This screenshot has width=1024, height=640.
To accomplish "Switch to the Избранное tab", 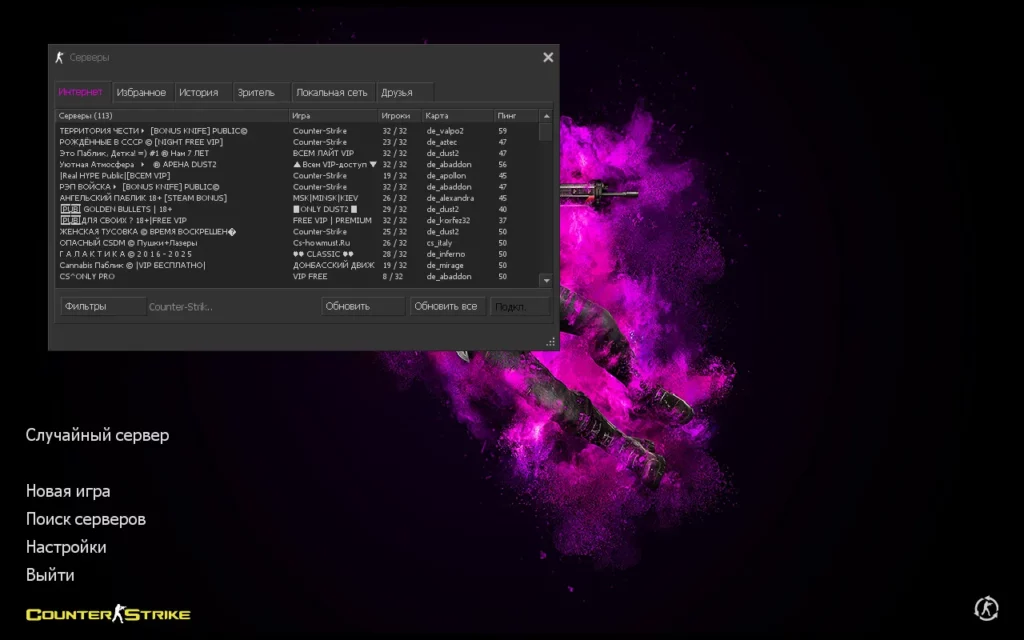I will (141, 93).
